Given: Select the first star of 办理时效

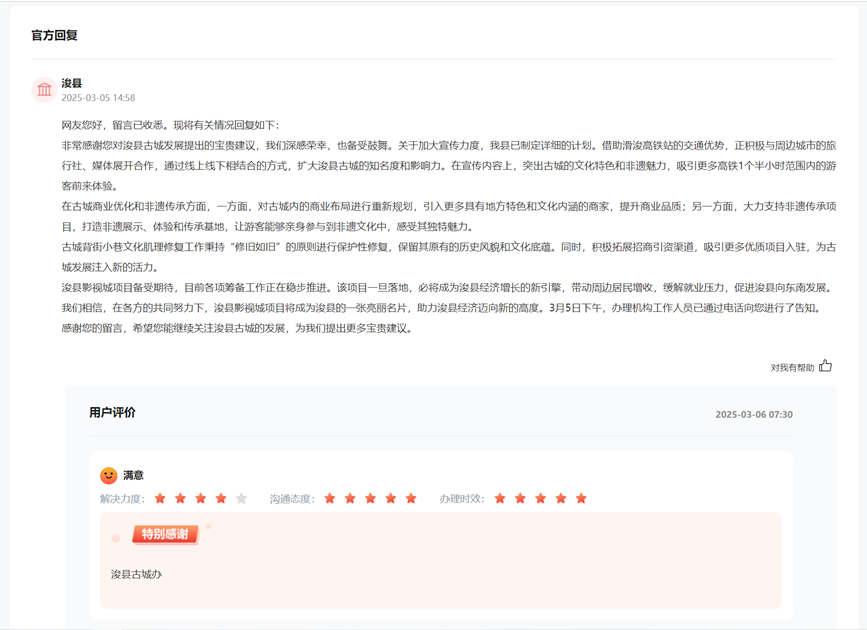Looking at the screenshot, I should (x=500, y=498).
